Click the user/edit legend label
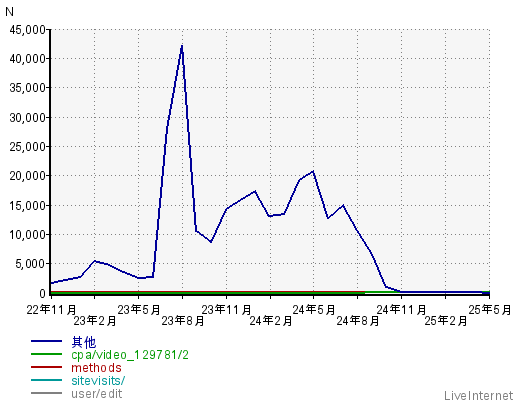 pos(97,394)
